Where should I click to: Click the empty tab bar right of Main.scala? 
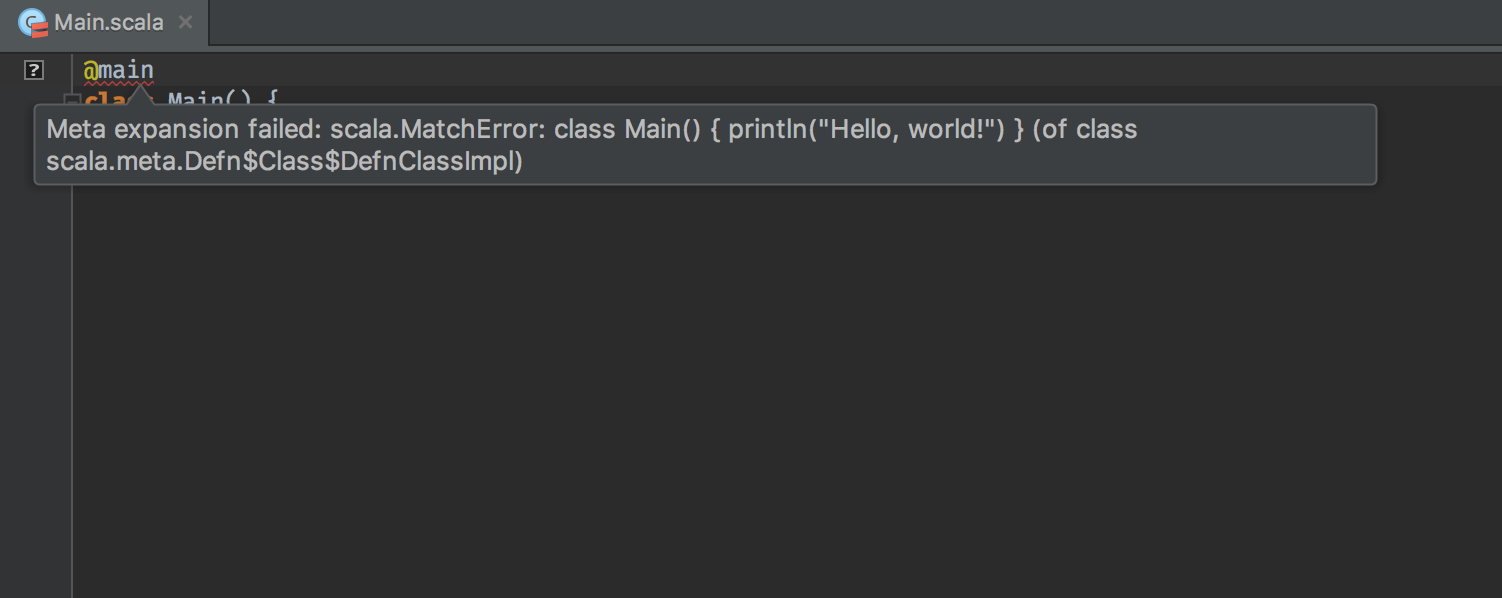pyautogui.click(x=855, y=23)
